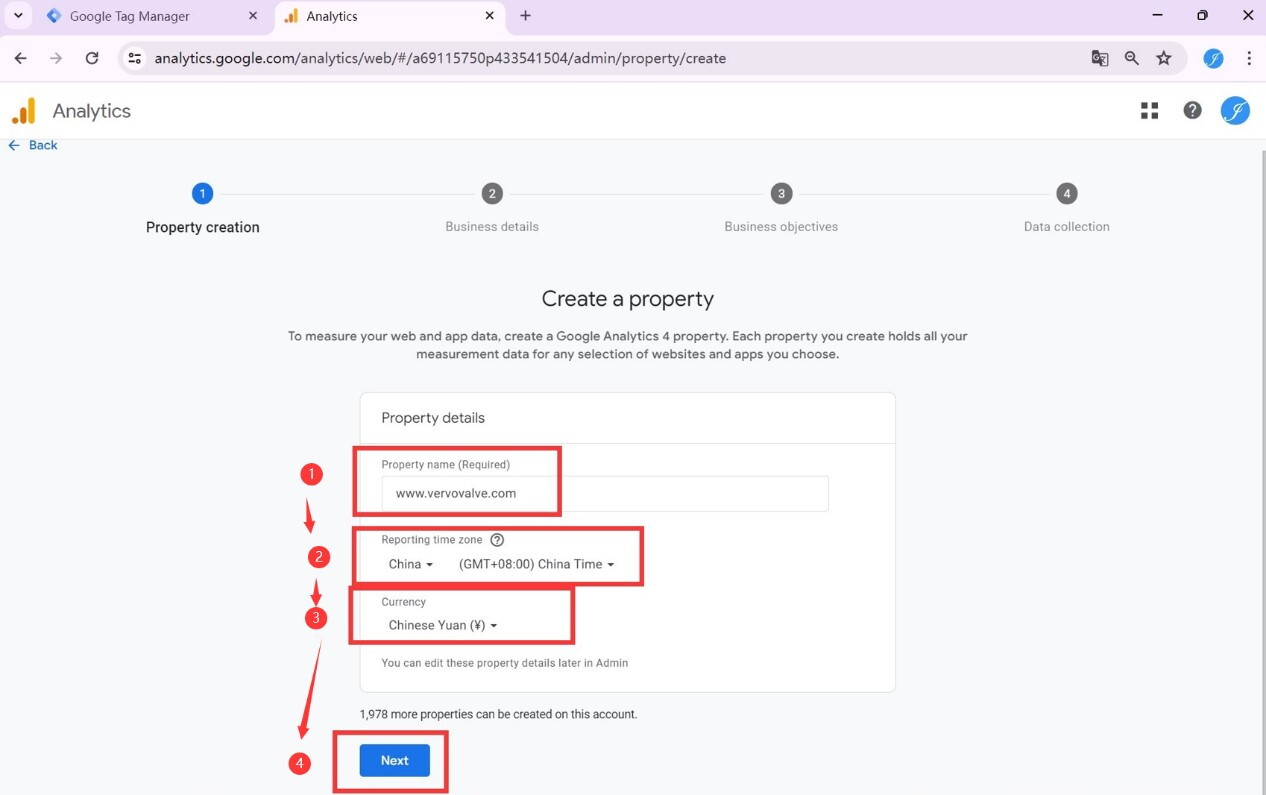Open the Google apps grid icon

pyautogui.click(x=1149, y=111)
